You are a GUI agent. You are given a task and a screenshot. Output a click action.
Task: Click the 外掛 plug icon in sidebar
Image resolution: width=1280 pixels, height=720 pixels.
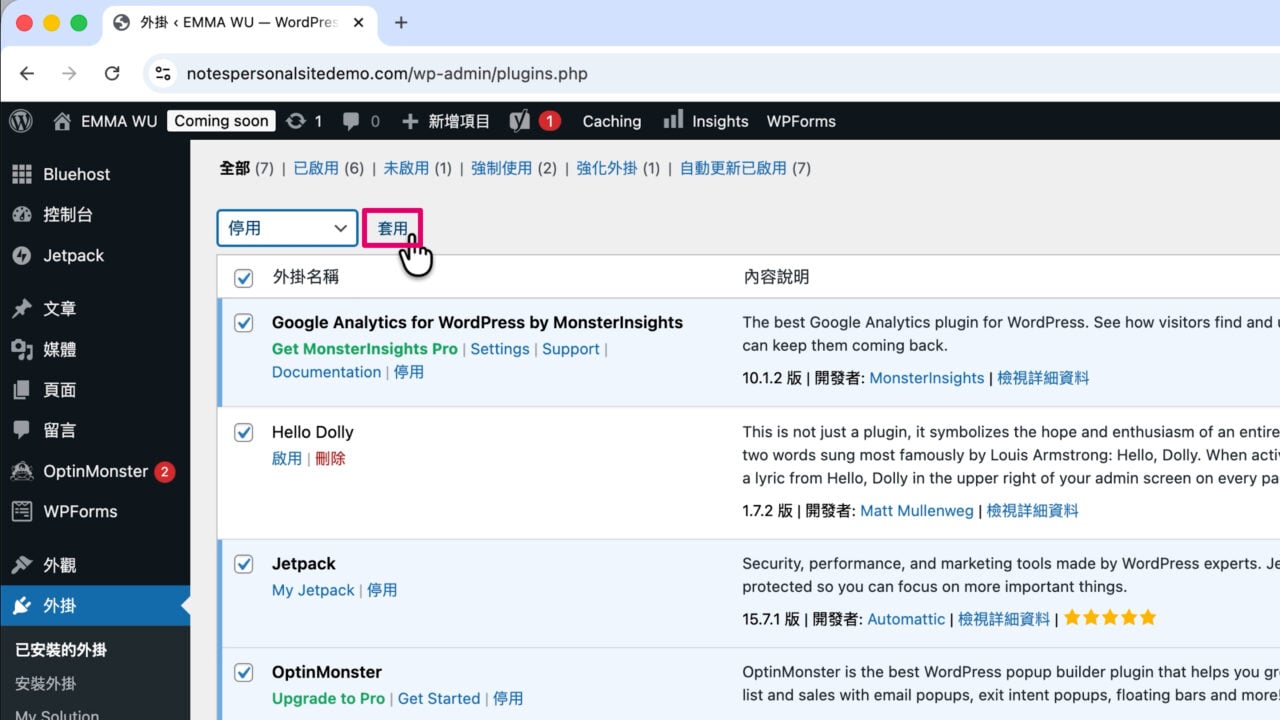22,606
